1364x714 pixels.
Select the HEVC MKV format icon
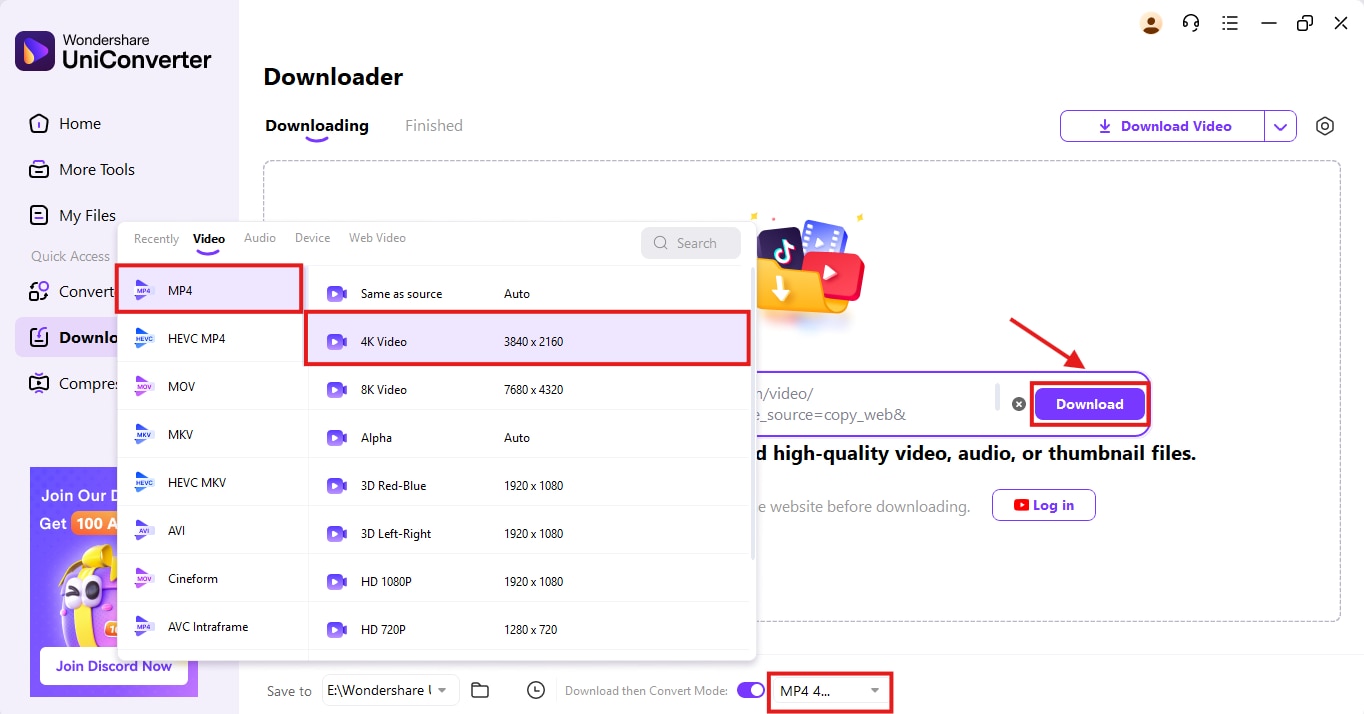(144, 482)
